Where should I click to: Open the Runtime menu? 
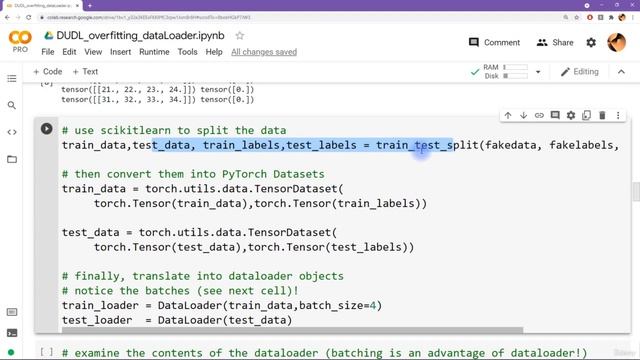click(x=154, y=52)
